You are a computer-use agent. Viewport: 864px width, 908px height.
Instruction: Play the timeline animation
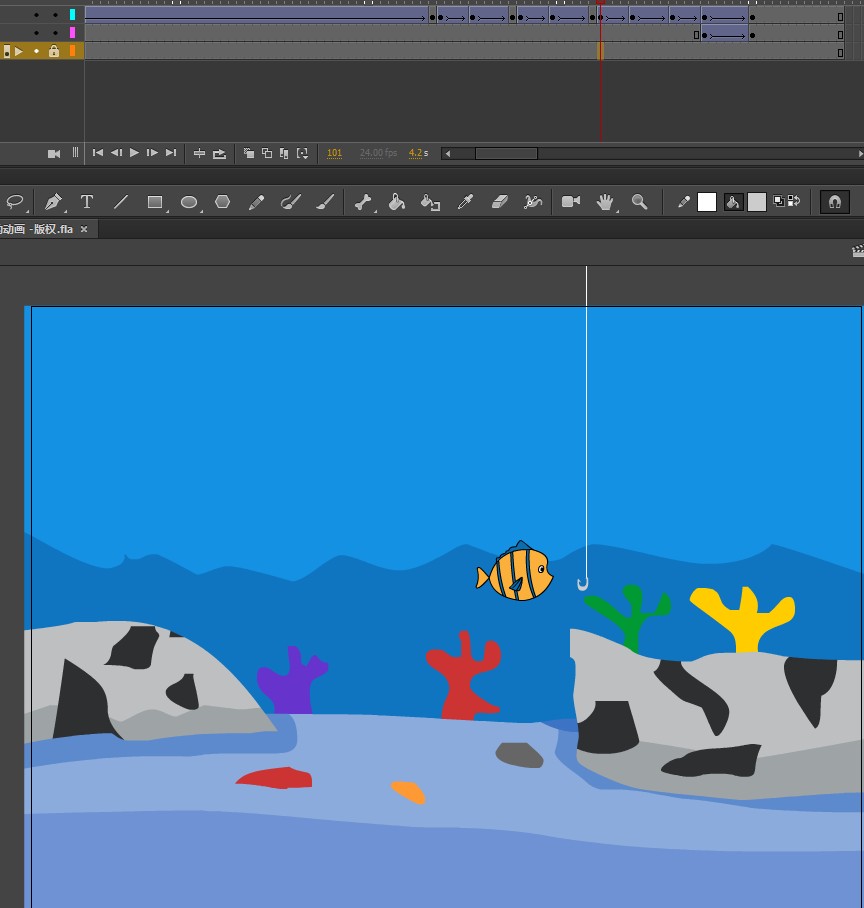point(134,153)
